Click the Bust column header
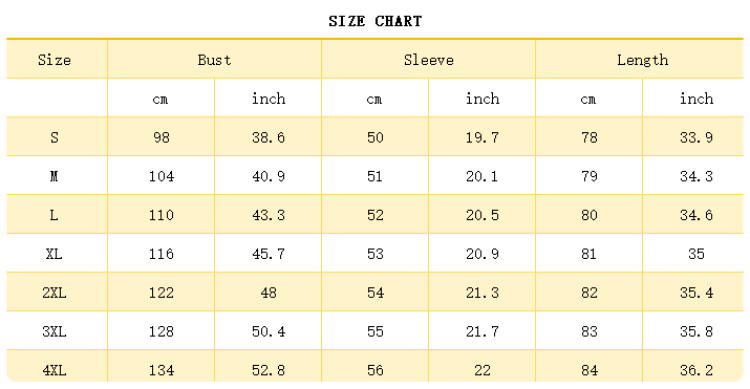Screen dimensions: 750x389 (x=214, y=60)
